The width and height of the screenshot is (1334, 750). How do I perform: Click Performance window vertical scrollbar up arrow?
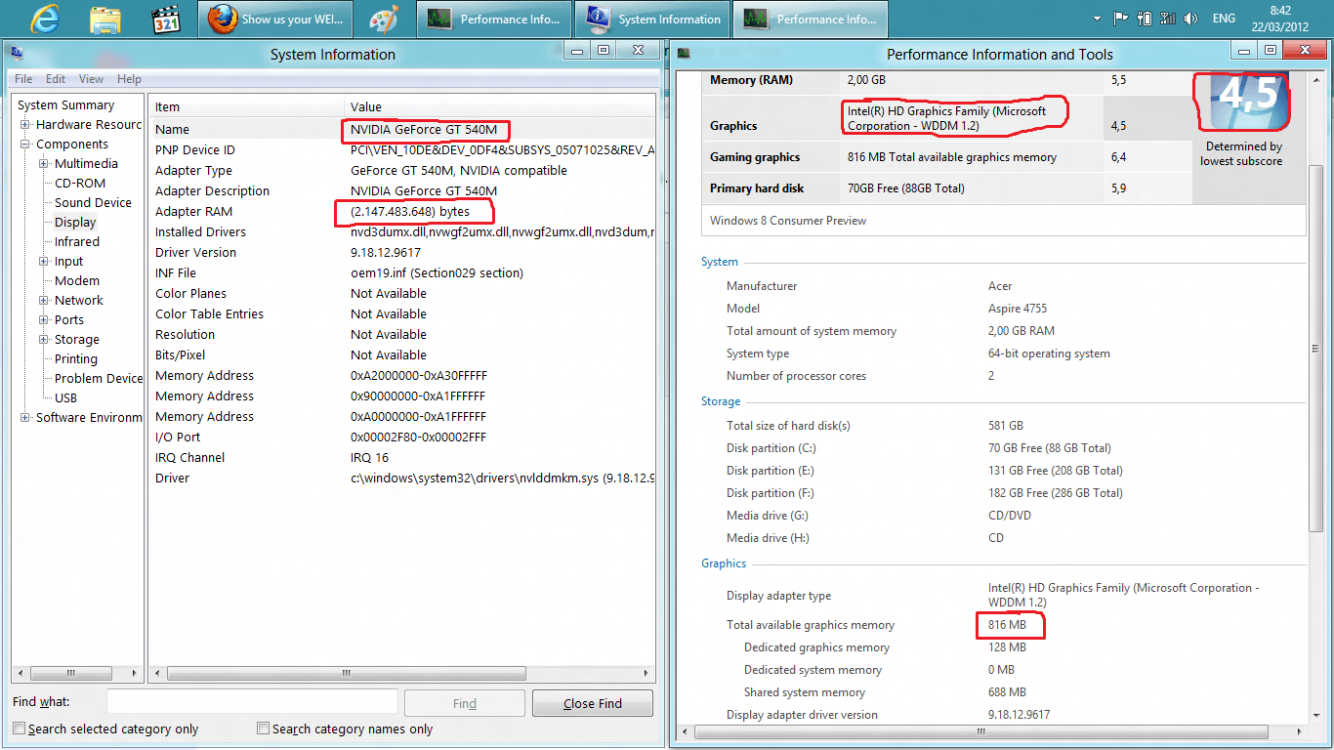point(1317,78)
